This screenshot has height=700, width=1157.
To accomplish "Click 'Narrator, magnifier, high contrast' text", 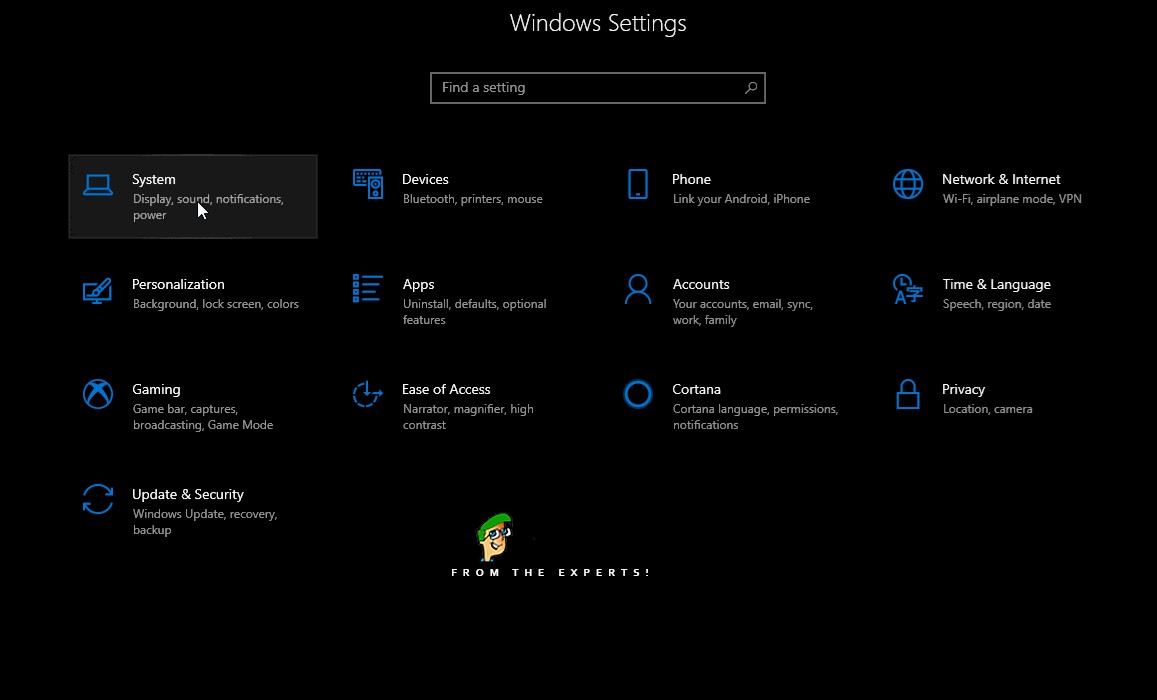I will click(x=468, y=417).
